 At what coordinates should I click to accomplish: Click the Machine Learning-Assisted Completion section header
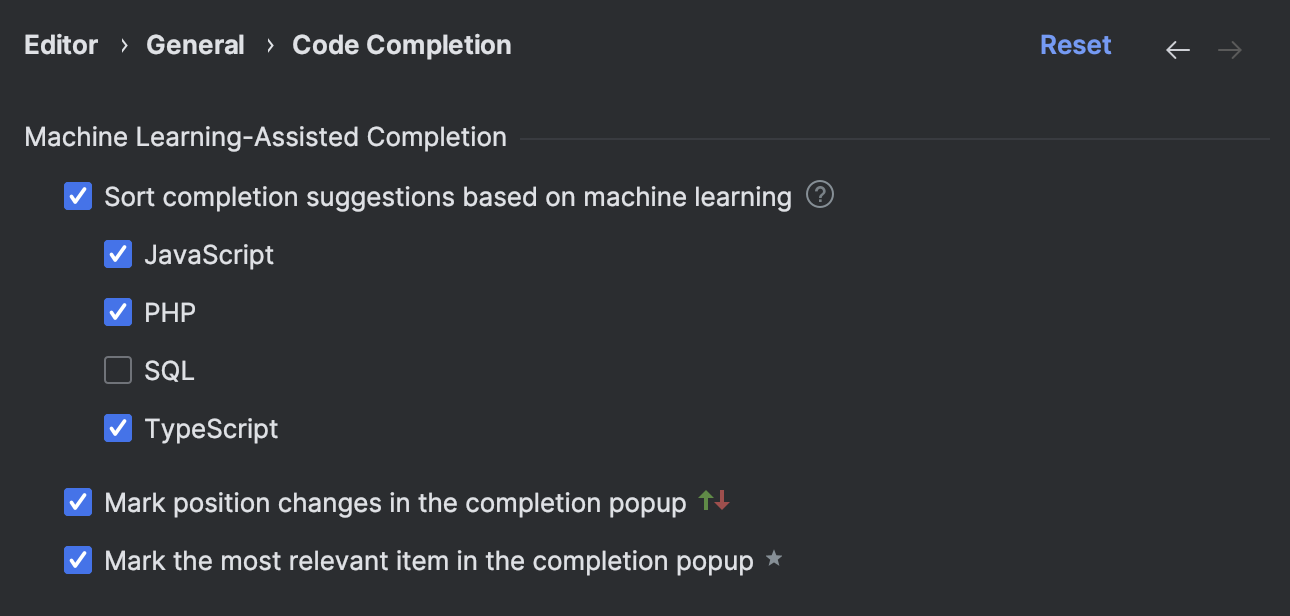(265, 137)
